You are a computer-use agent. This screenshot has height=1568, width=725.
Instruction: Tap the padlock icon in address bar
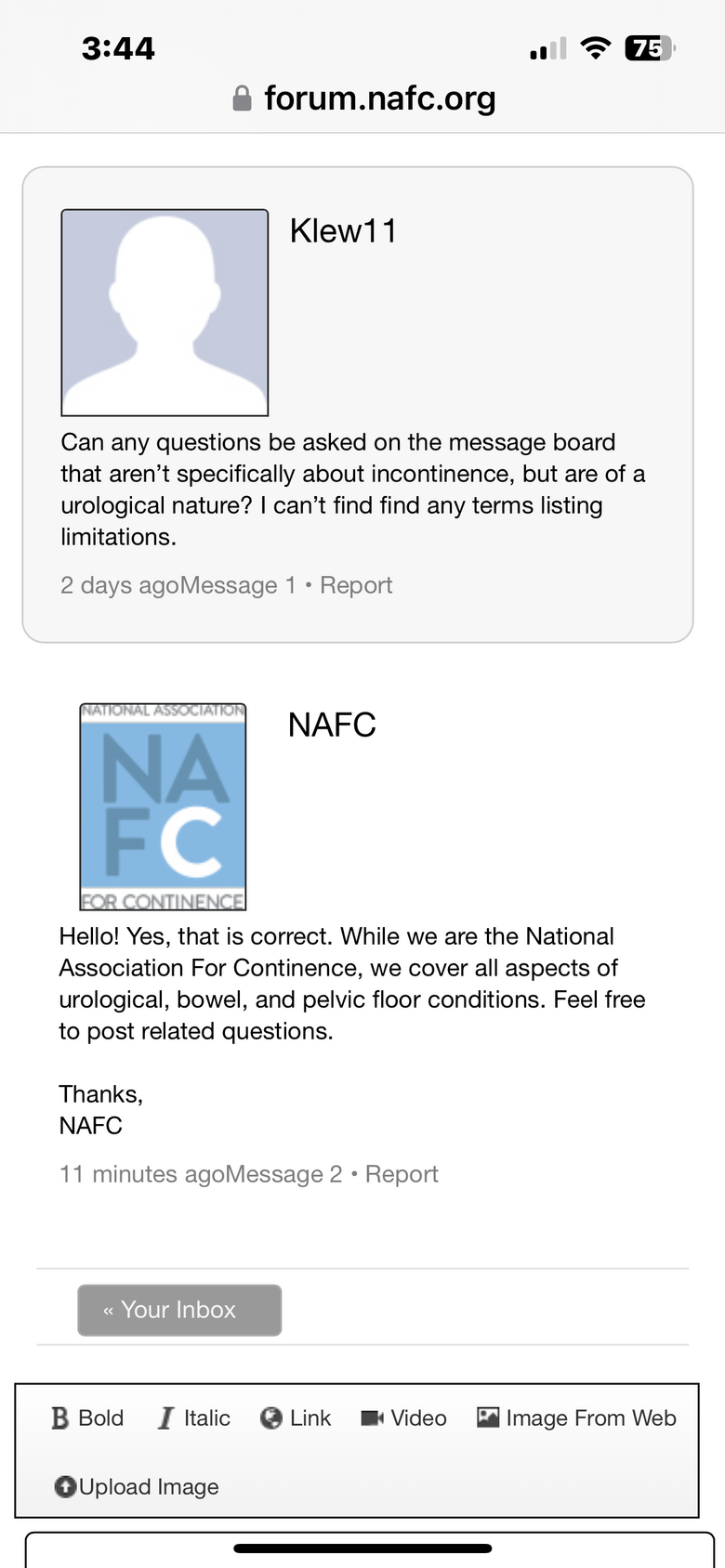coord(242,98)
